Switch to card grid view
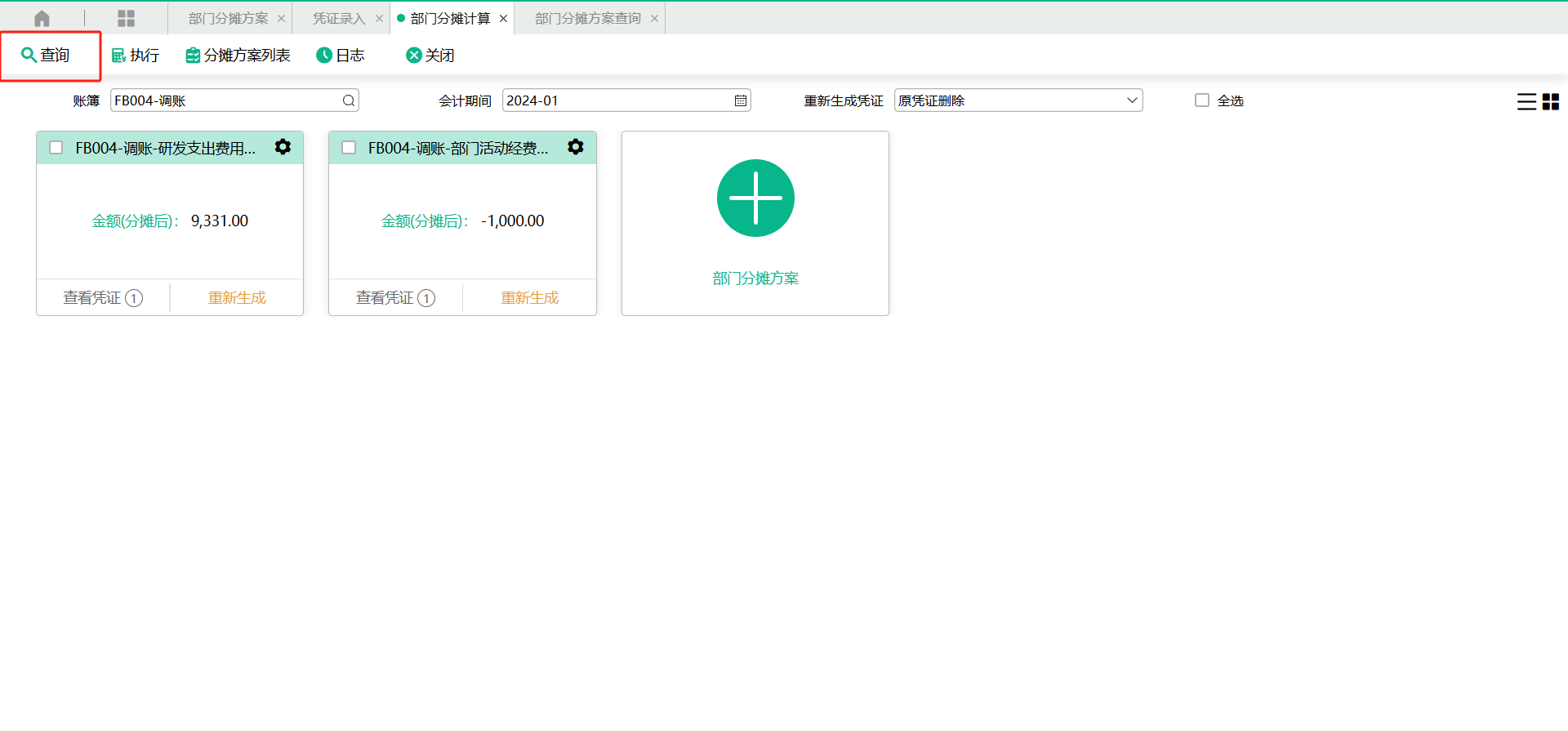Viewport: 1568px width, 731px height. [x=1551, y=101]
